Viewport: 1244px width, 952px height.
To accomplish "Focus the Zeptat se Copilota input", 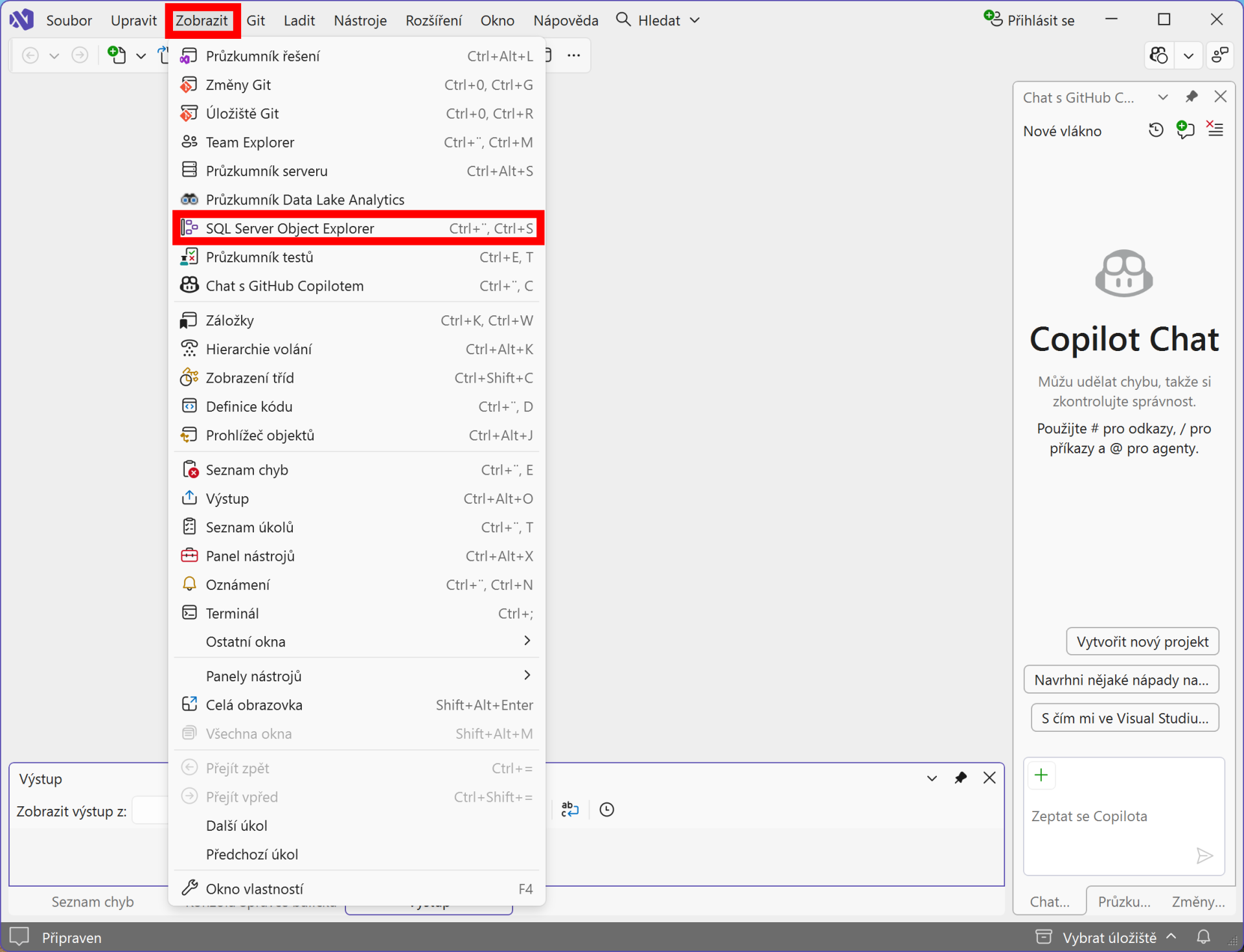I will [x=1124, y=816].
